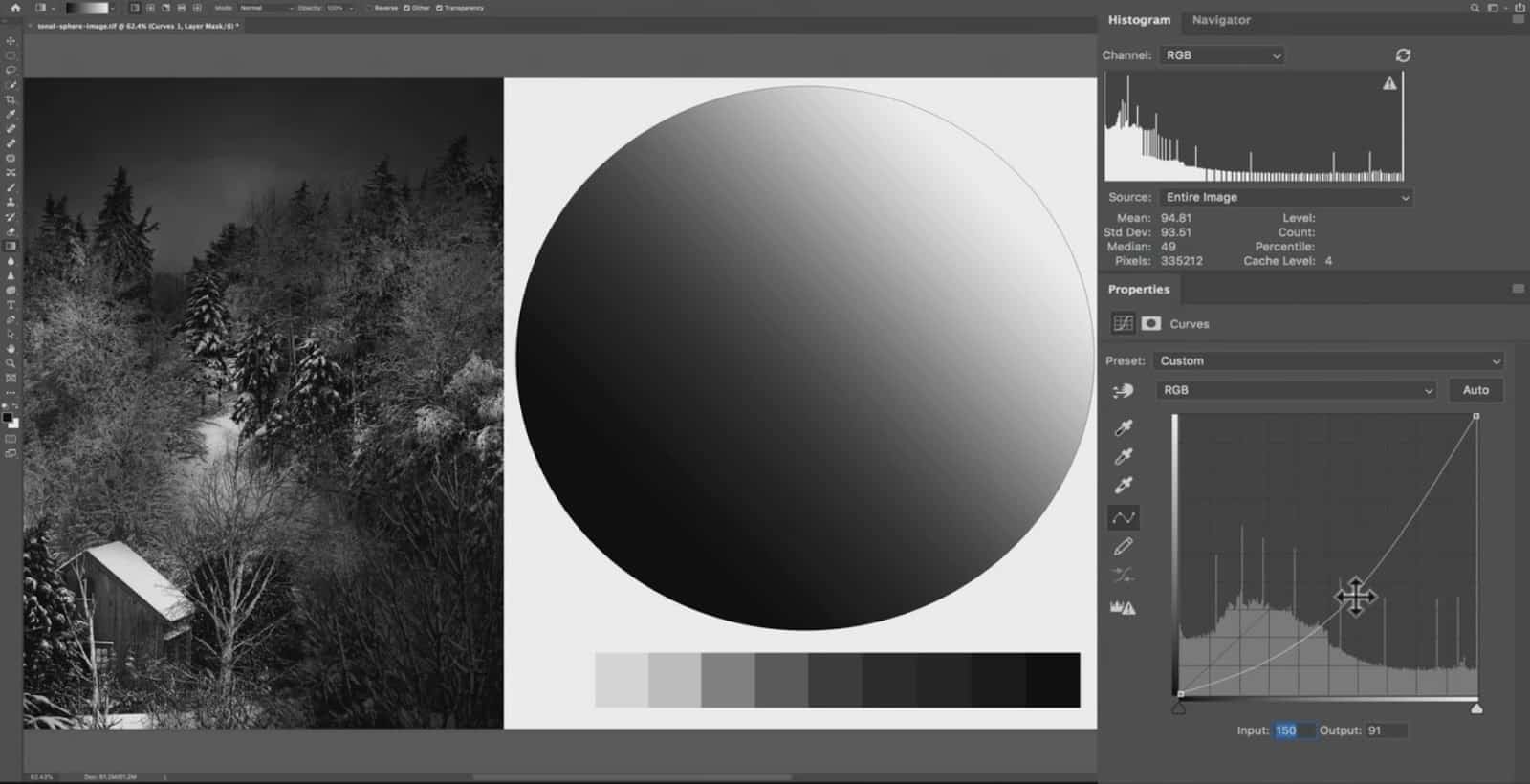This screenshot has width=1530, height=784.
Task: Expand the gradient picker arrow
Action: (x=113, y=8)
